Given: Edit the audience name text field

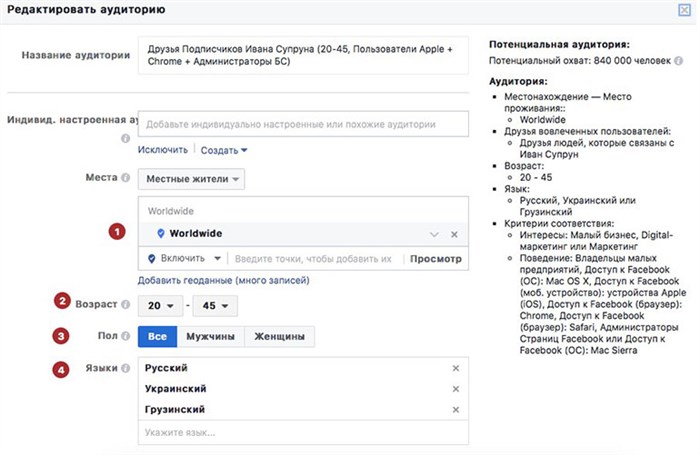Looking at the screenshot, I should tap(303, 55).
